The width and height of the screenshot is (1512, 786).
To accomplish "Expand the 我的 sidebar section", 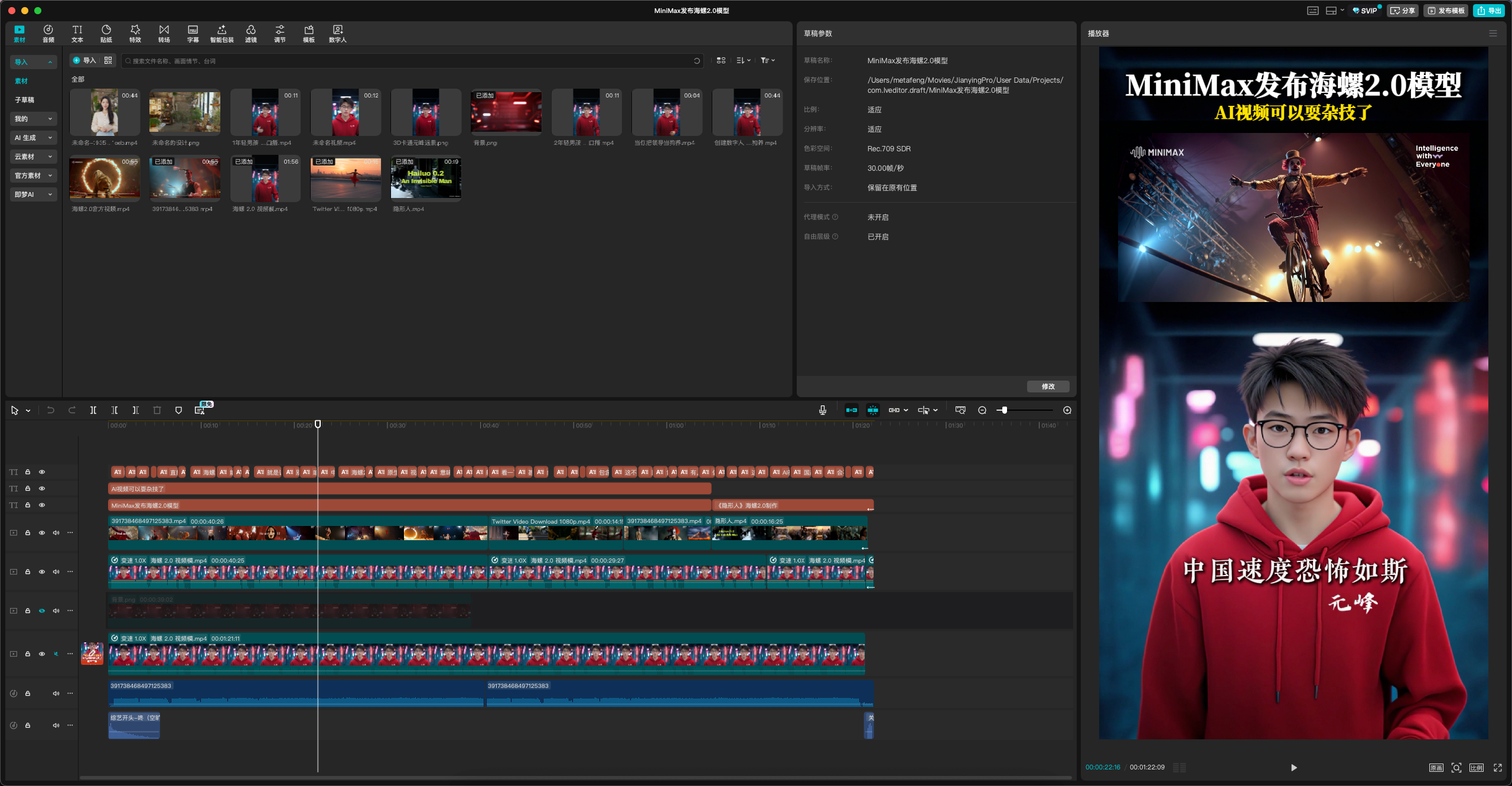I will (34, 119).
